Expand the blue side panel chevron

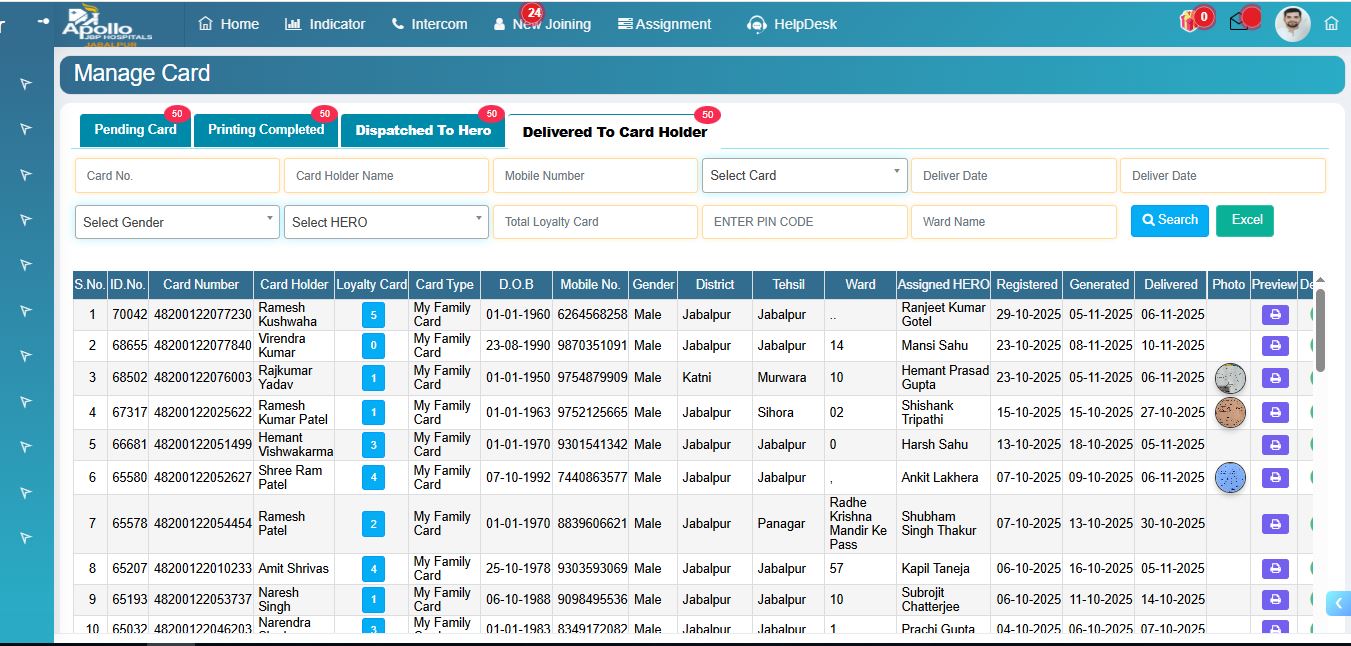coord(1338,603)
